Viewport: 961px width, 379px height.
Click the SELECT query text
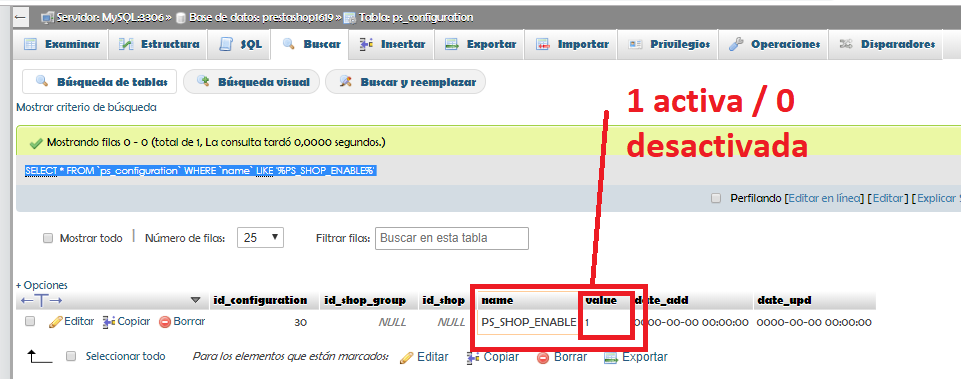click(x=200, y=170)
